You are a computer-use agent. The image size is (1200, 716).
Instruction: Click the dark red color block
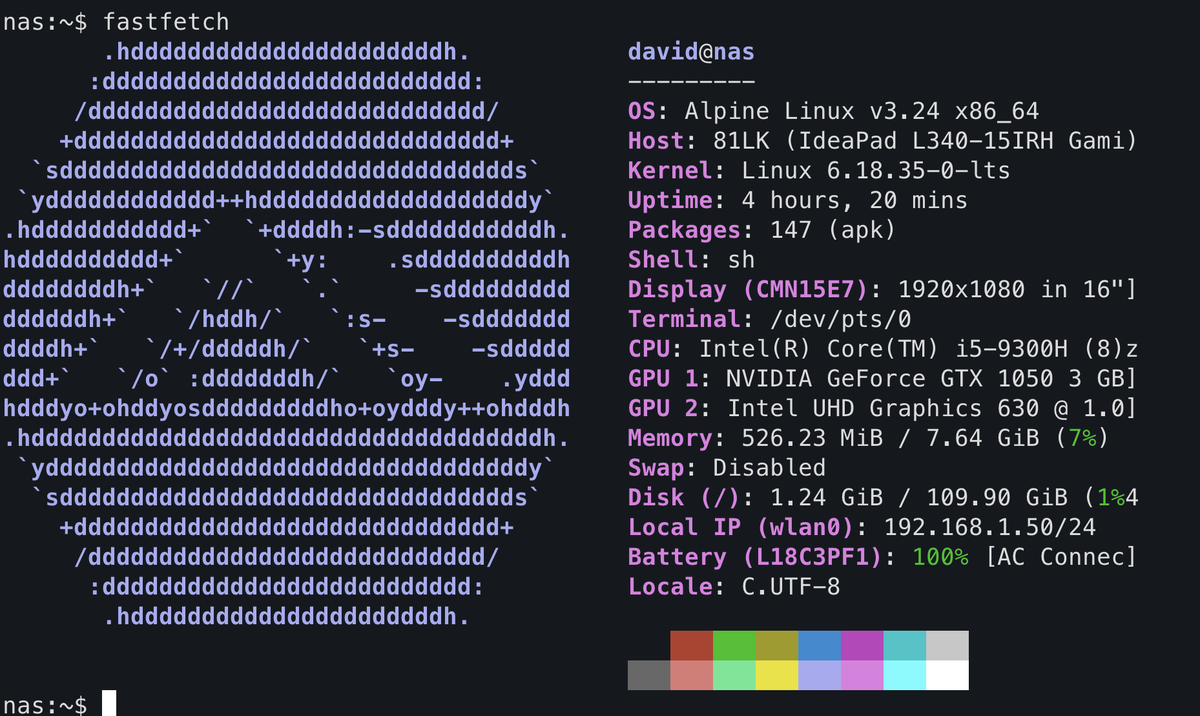[692, 645]
